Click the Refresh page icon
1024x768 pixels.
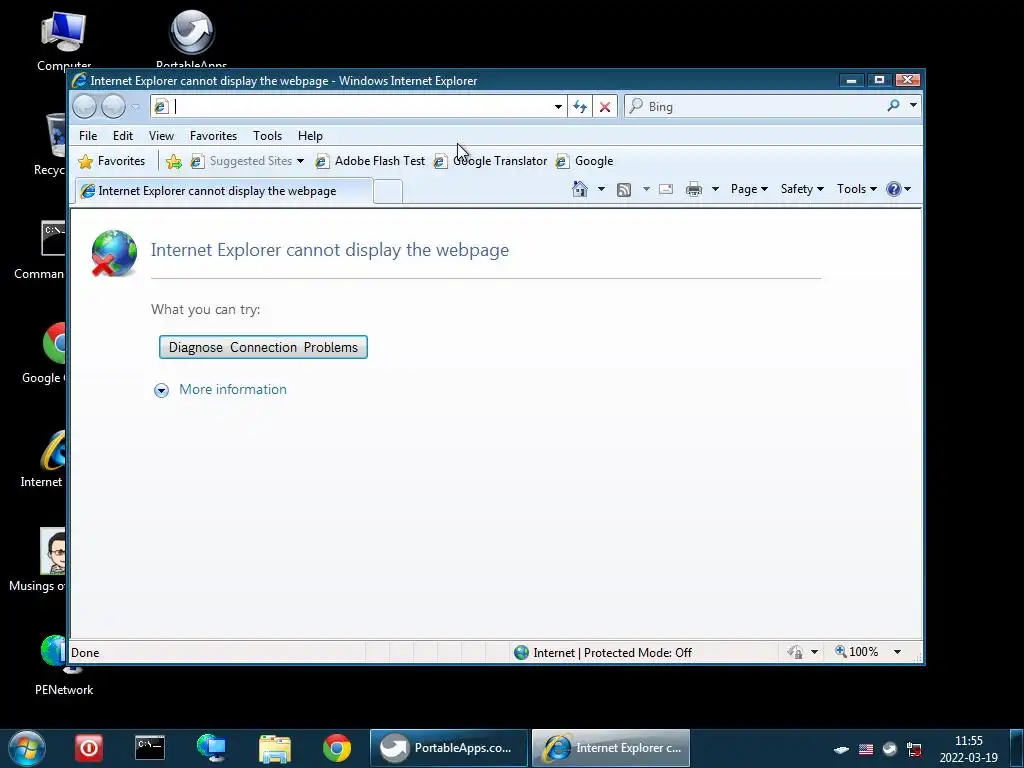click(x=580, y=106)
